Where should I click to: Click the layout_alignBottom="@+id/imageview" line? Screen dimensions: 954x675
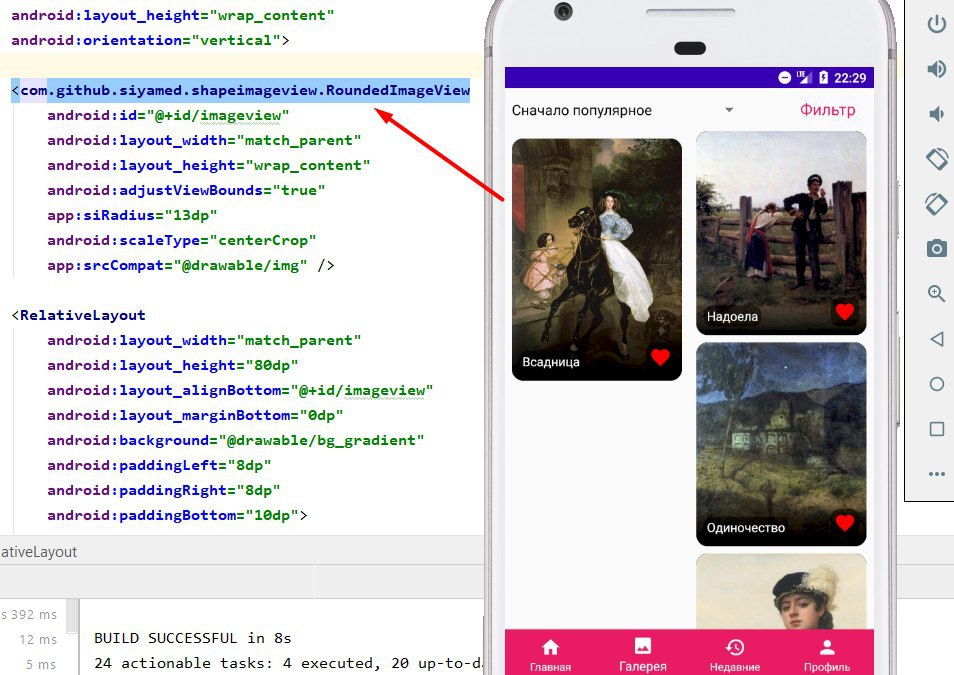pyautogui.click(x=240, y=390)
